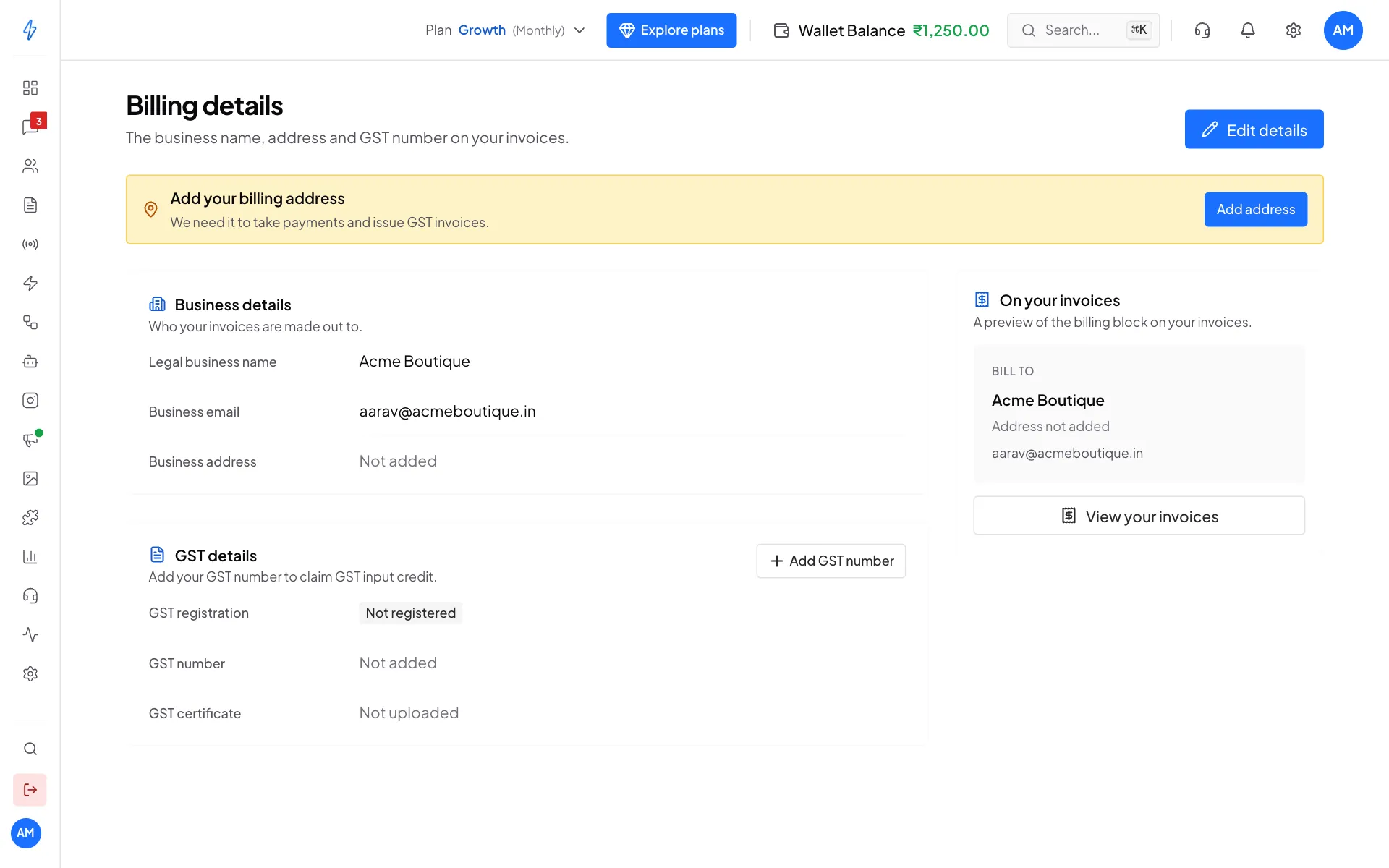
Task: Open campaigns megaphone icon with green dot
Action: click(30, 439)
